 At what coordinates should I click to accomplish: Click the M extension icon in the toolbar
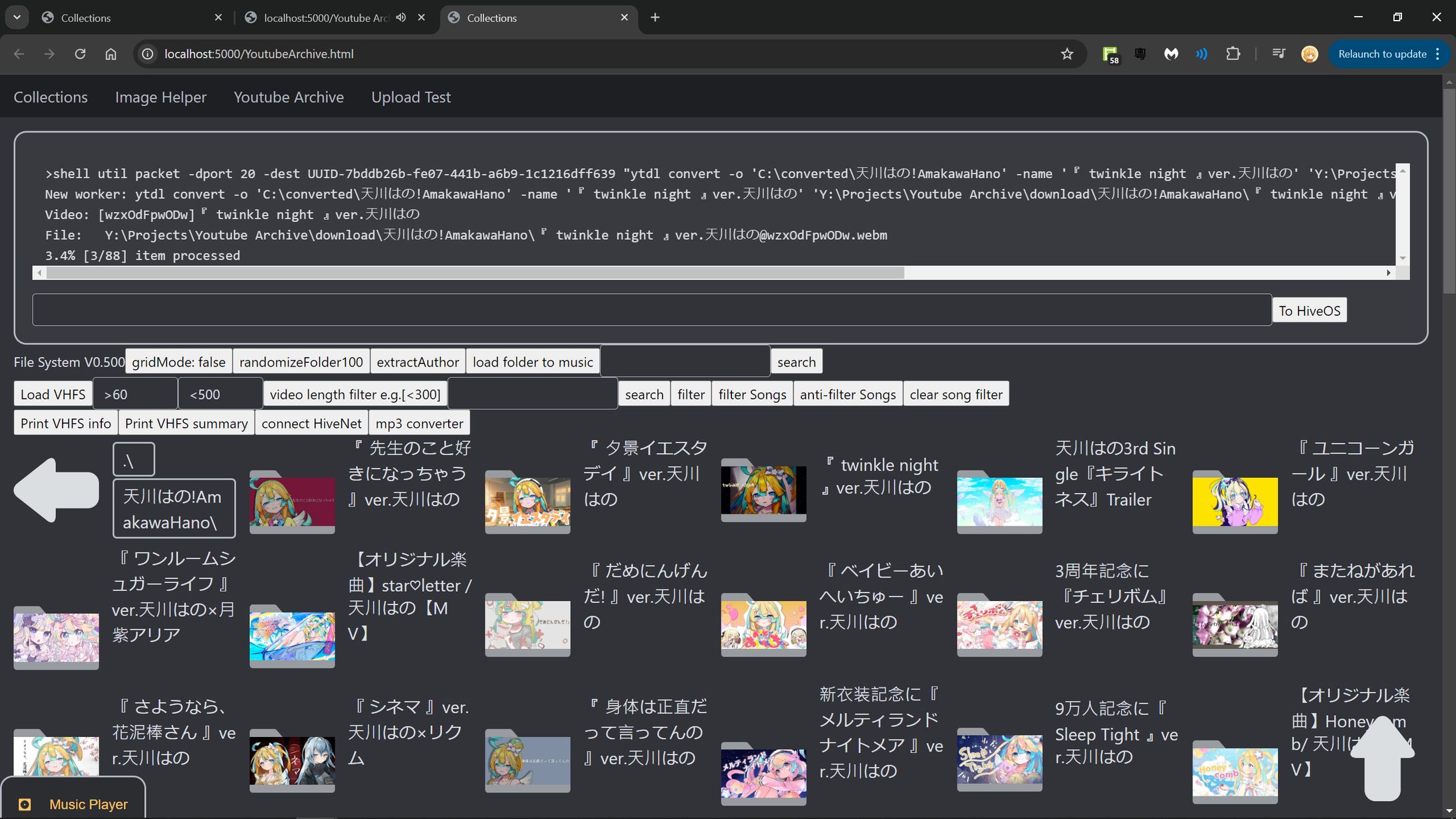click(x=1171, y=54)
